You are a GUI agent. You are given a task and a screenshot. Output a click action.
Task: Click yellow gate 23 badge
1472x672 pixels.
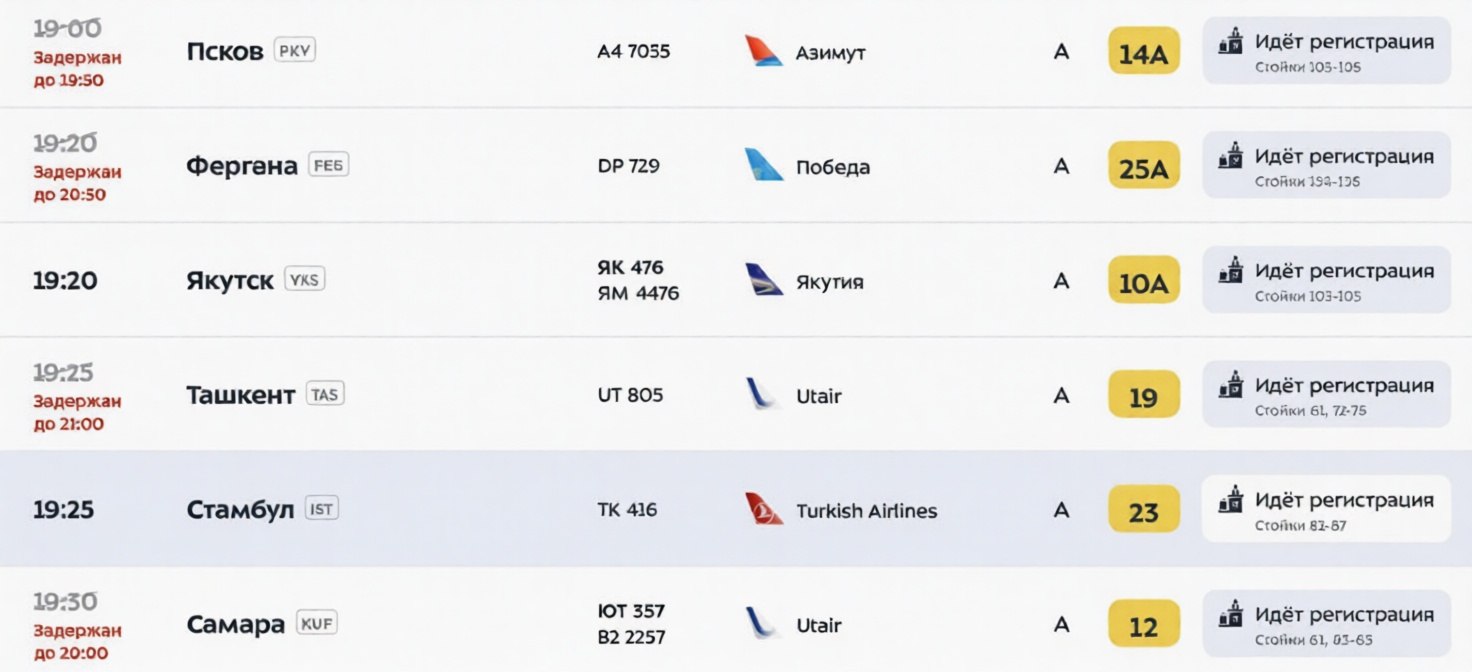(x=1143, y=511)
